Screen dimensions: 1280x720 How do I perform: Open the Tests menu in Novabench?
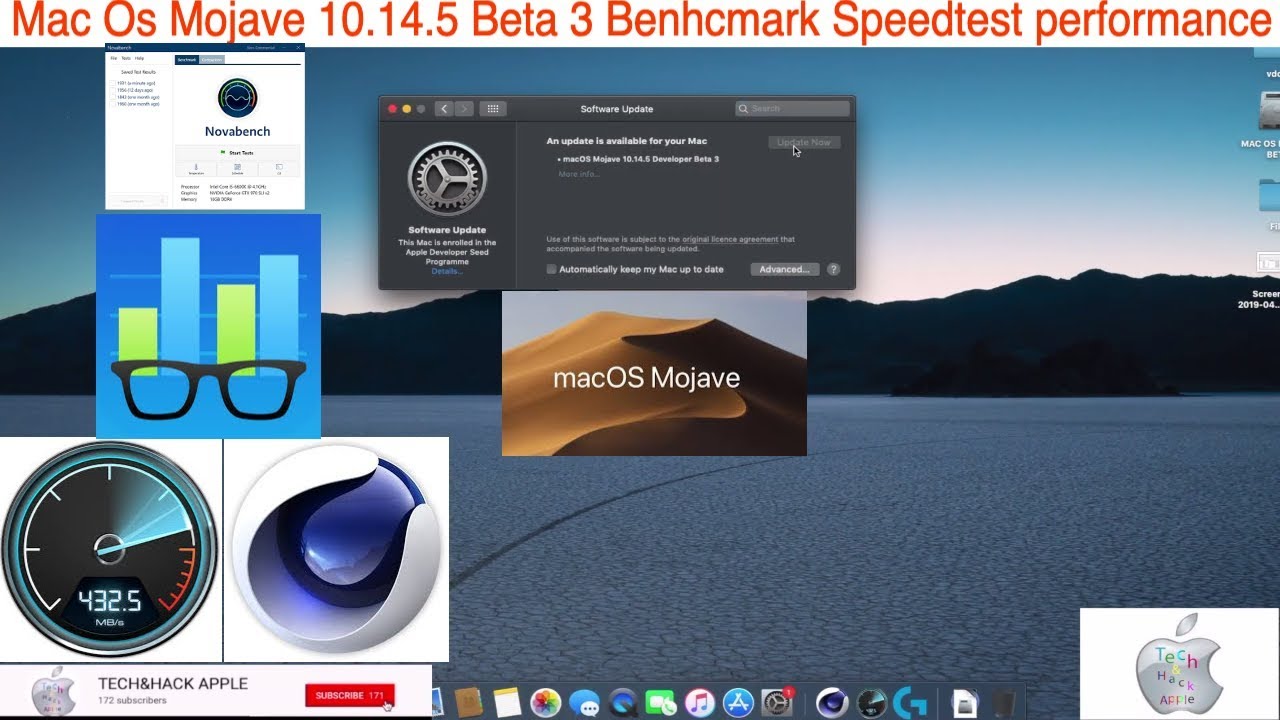pos(126,58)
